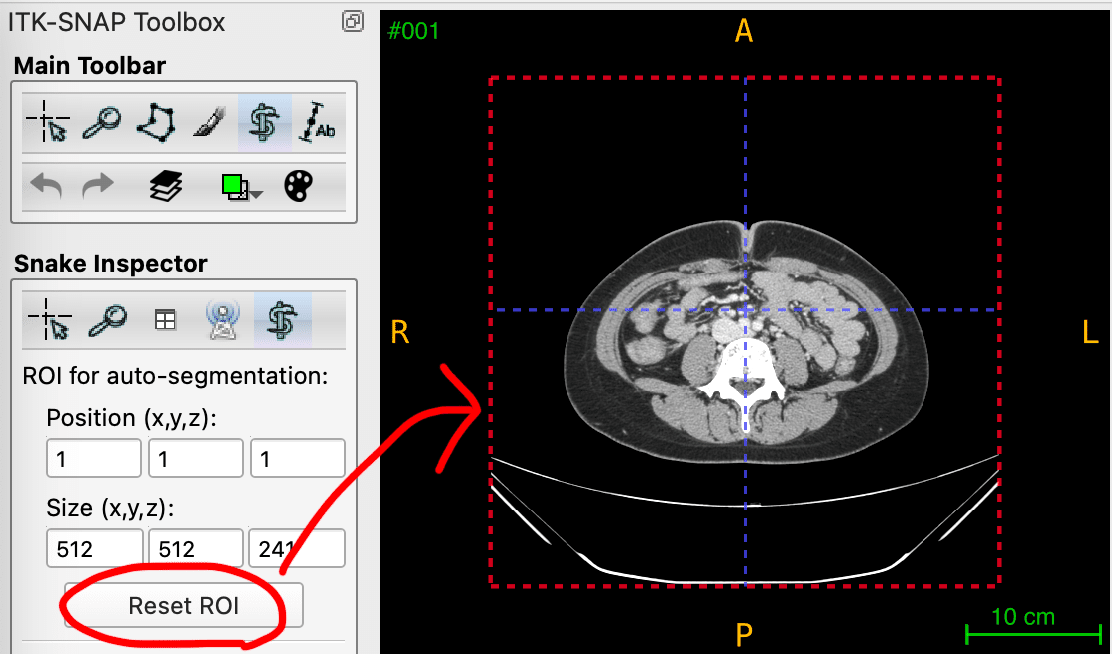Click the Position (x,y,z) label
Screen dimensions: 1112x654
131,419
